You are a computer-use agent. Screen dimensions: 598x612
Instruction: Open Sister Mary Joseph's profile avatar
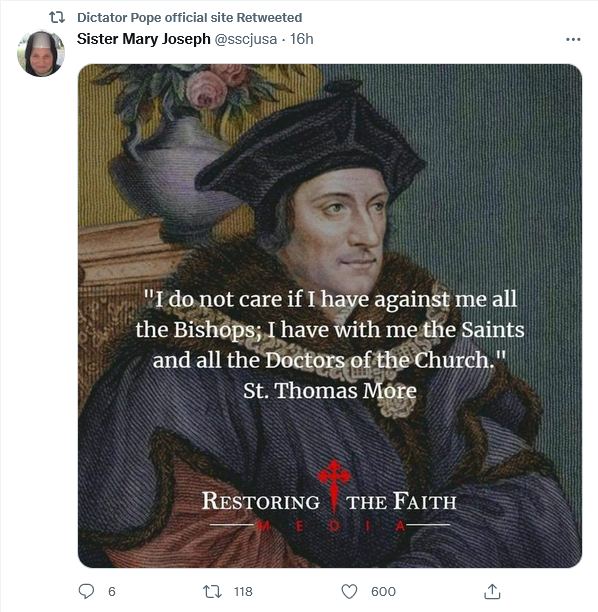pos(41,53)
